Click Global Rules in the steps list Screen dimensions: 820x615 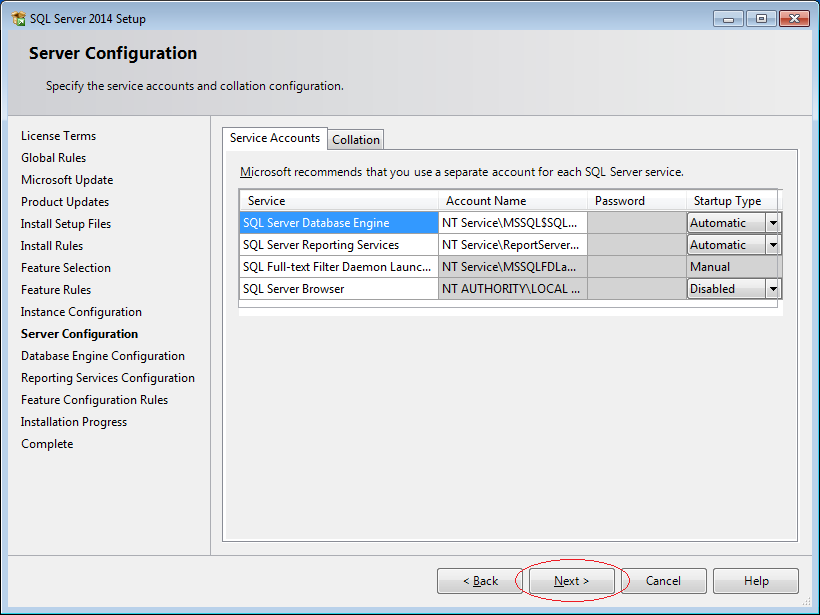[x=53, y=158]
